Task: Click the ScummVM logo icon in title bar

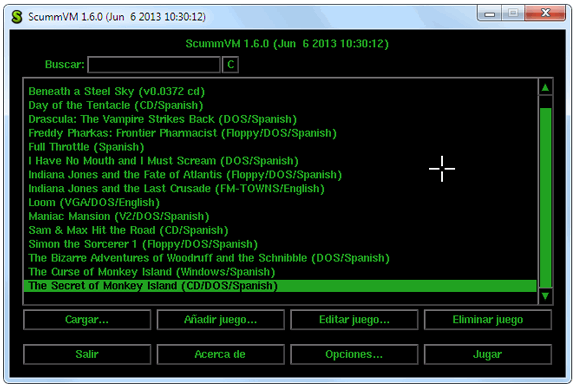Action: [17, 17]
